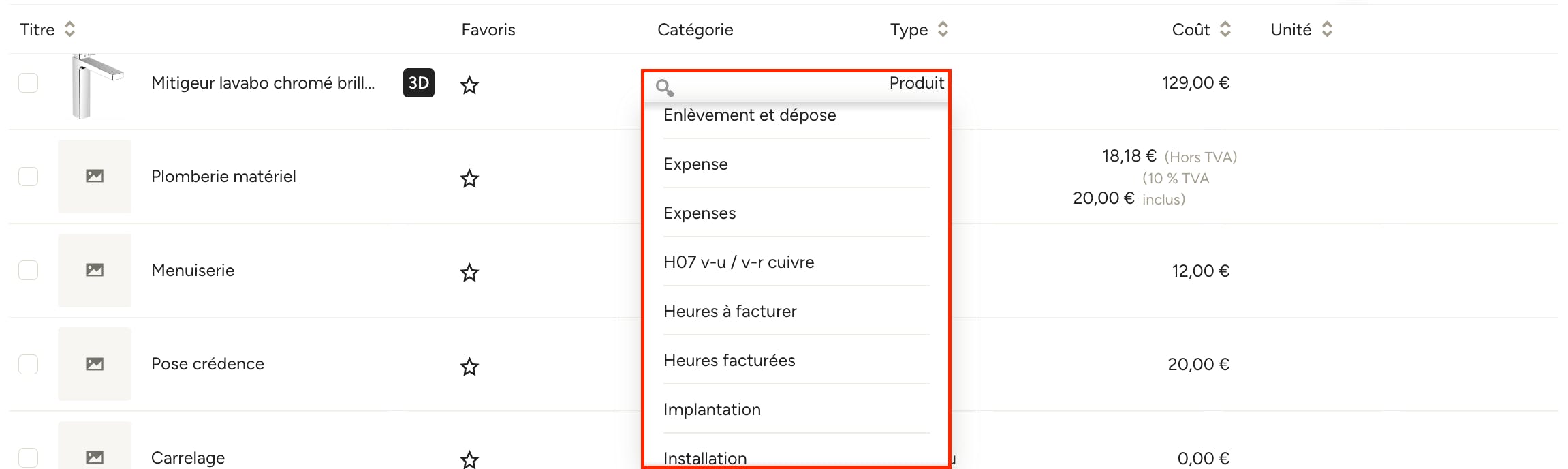Click the star icon for Carrelage
This screenshot has width=1568, height=469.
pyautogui.click(x=469, y=459)
